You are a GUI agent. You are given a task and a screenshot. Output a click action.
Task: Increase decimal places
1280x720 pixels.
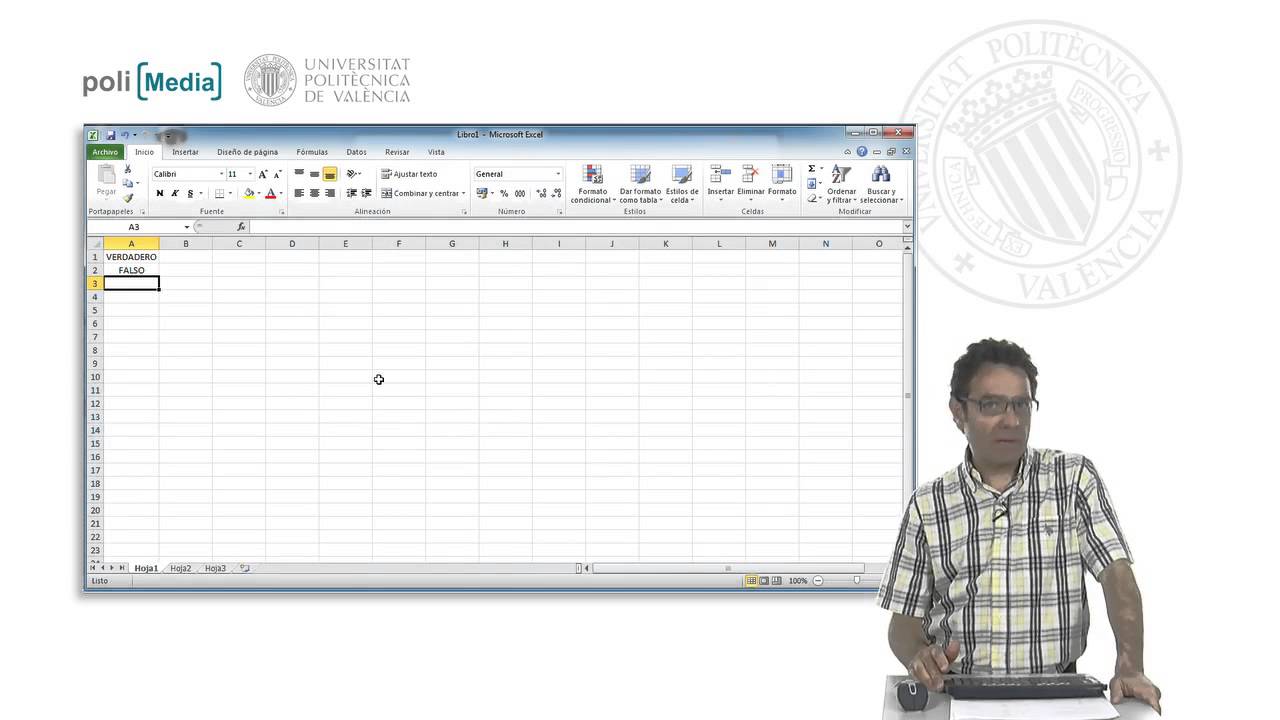[x=542, y=193]
